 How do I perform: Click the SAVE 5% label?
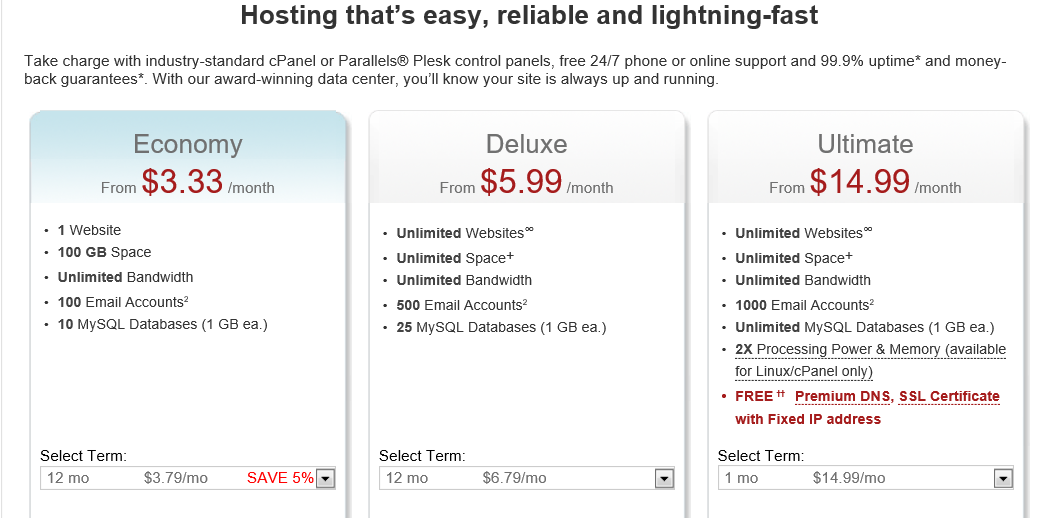click(x=280, y=478)
